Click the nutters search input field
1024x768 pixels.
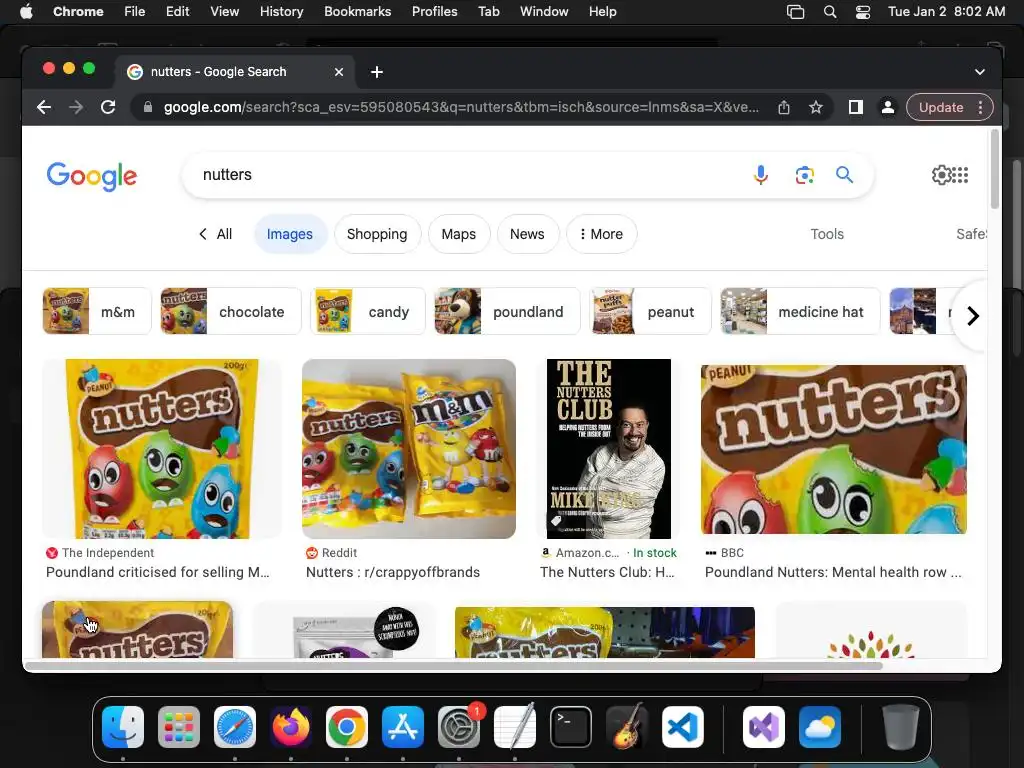click(x=470, y=175)
